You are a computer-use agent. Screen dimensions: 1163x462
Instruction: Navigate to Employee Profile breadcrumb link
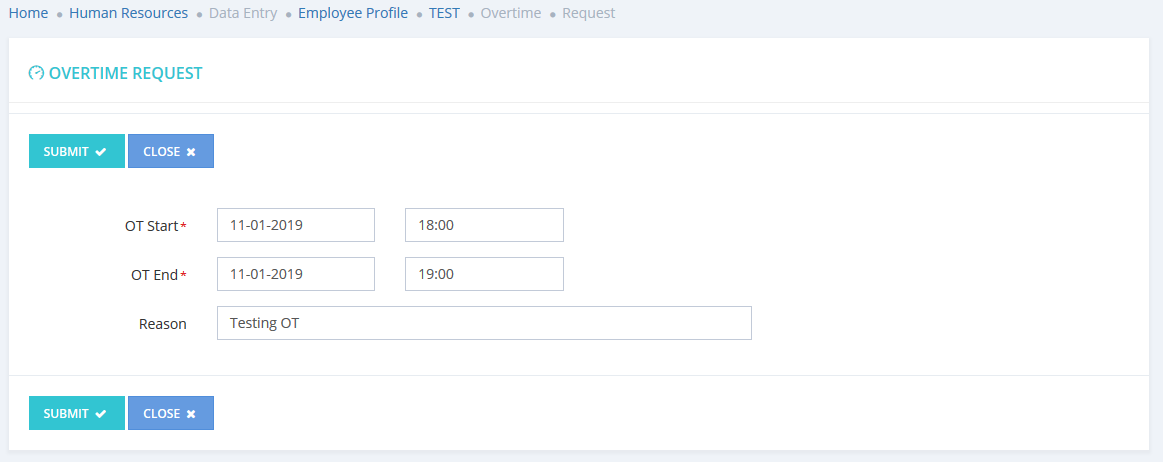pos(353,14)
